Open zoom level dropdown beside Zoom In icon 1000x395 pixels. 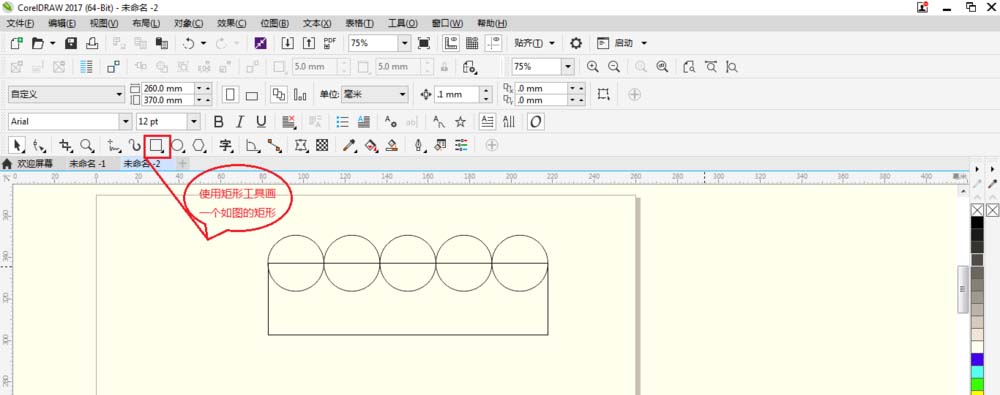tap(568, 66)
